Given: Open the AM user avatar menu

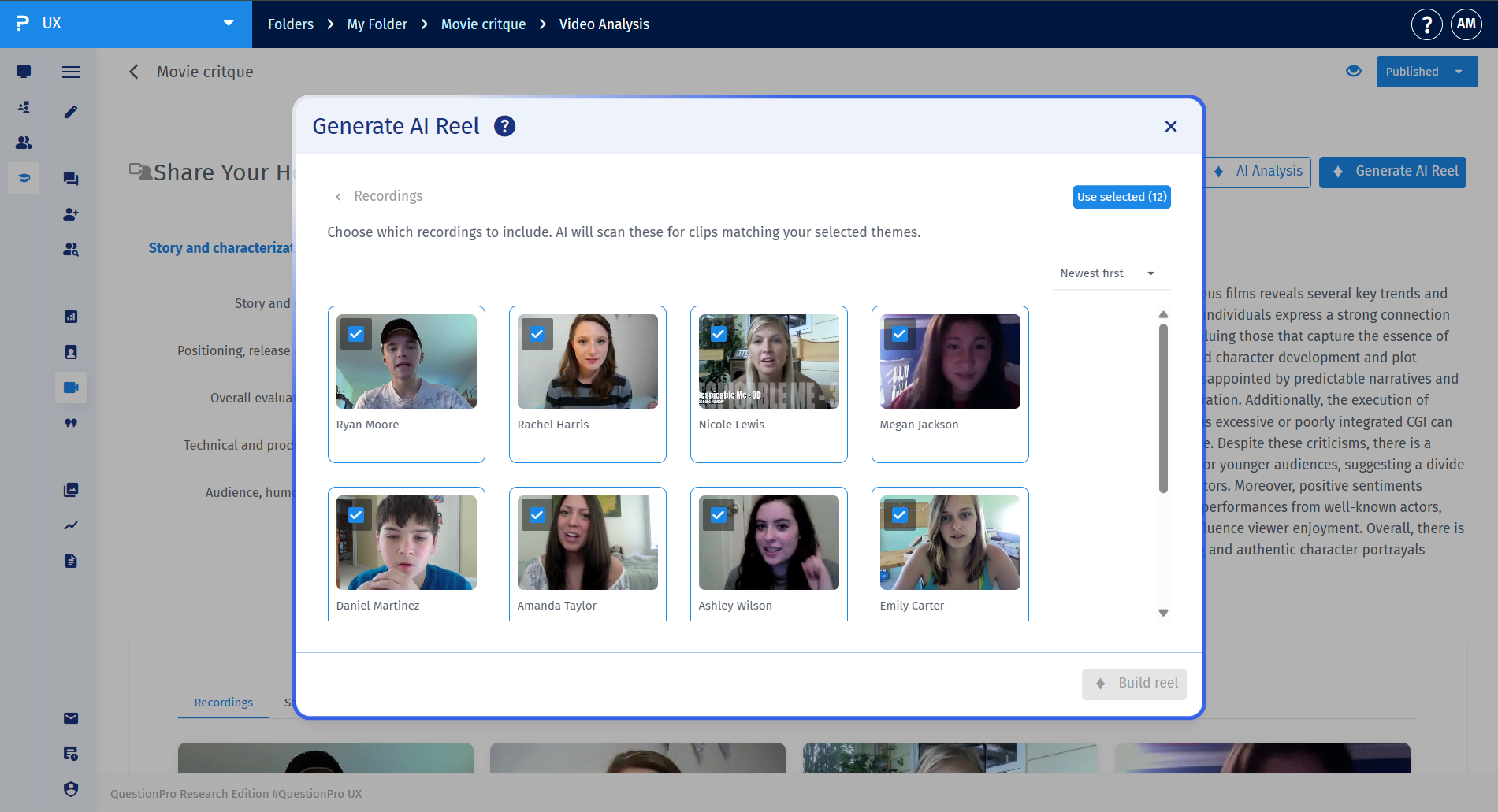Looking at the screenshot, I should (x=1466, y=24).
